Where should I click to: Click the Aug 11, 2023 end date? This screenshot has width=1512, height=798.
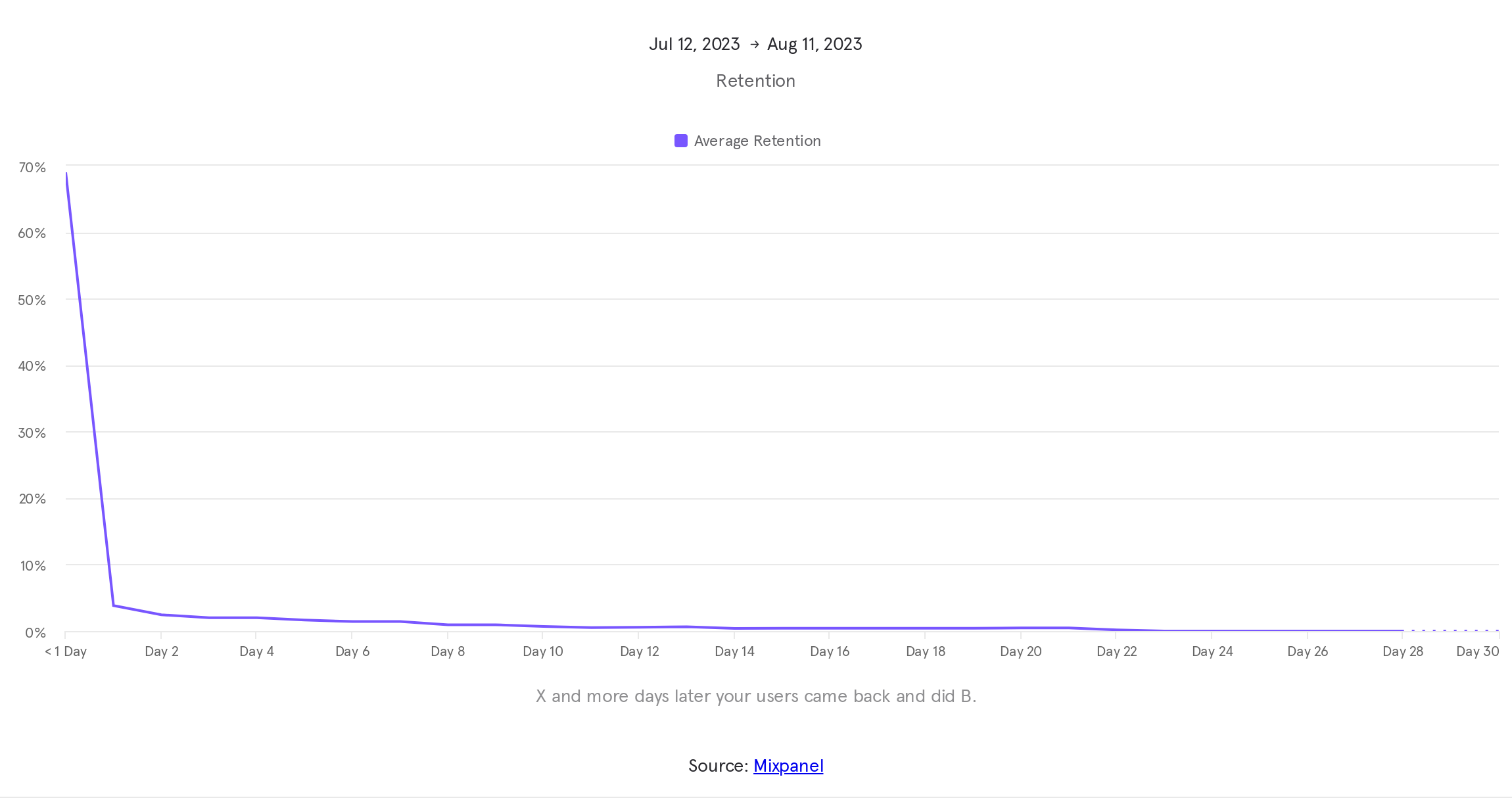point(815,44)
